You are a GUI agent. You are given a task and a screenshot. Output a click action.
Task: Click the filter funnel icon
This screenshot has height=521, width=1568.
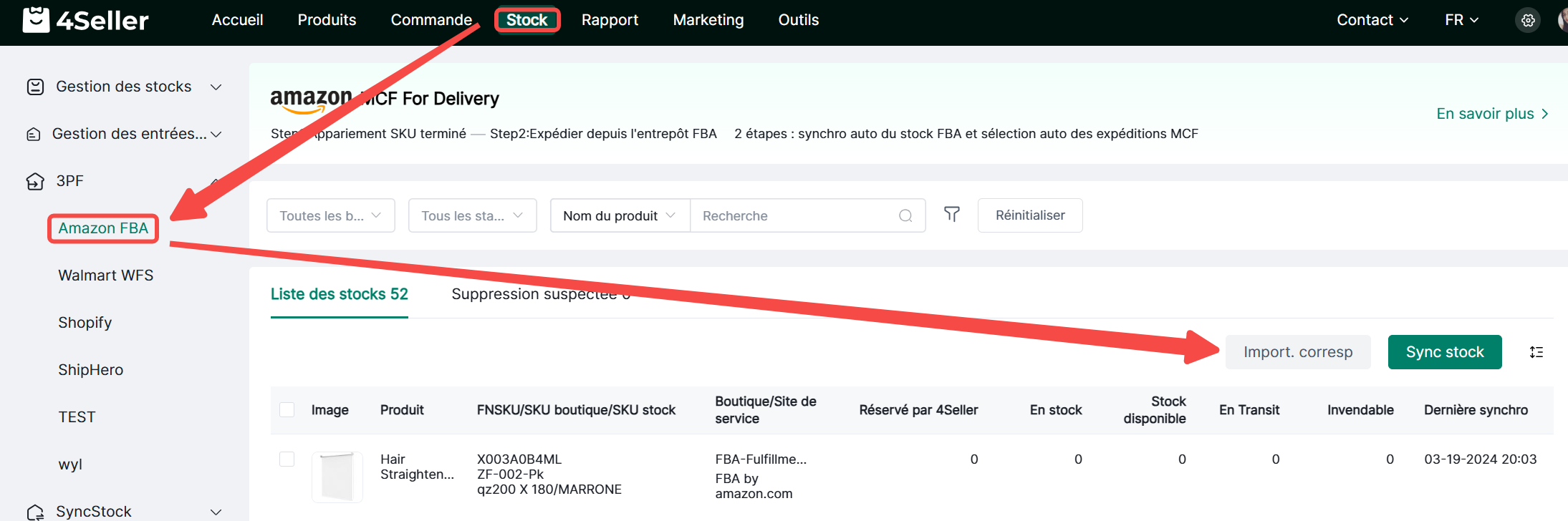click(x=951, y=215)
